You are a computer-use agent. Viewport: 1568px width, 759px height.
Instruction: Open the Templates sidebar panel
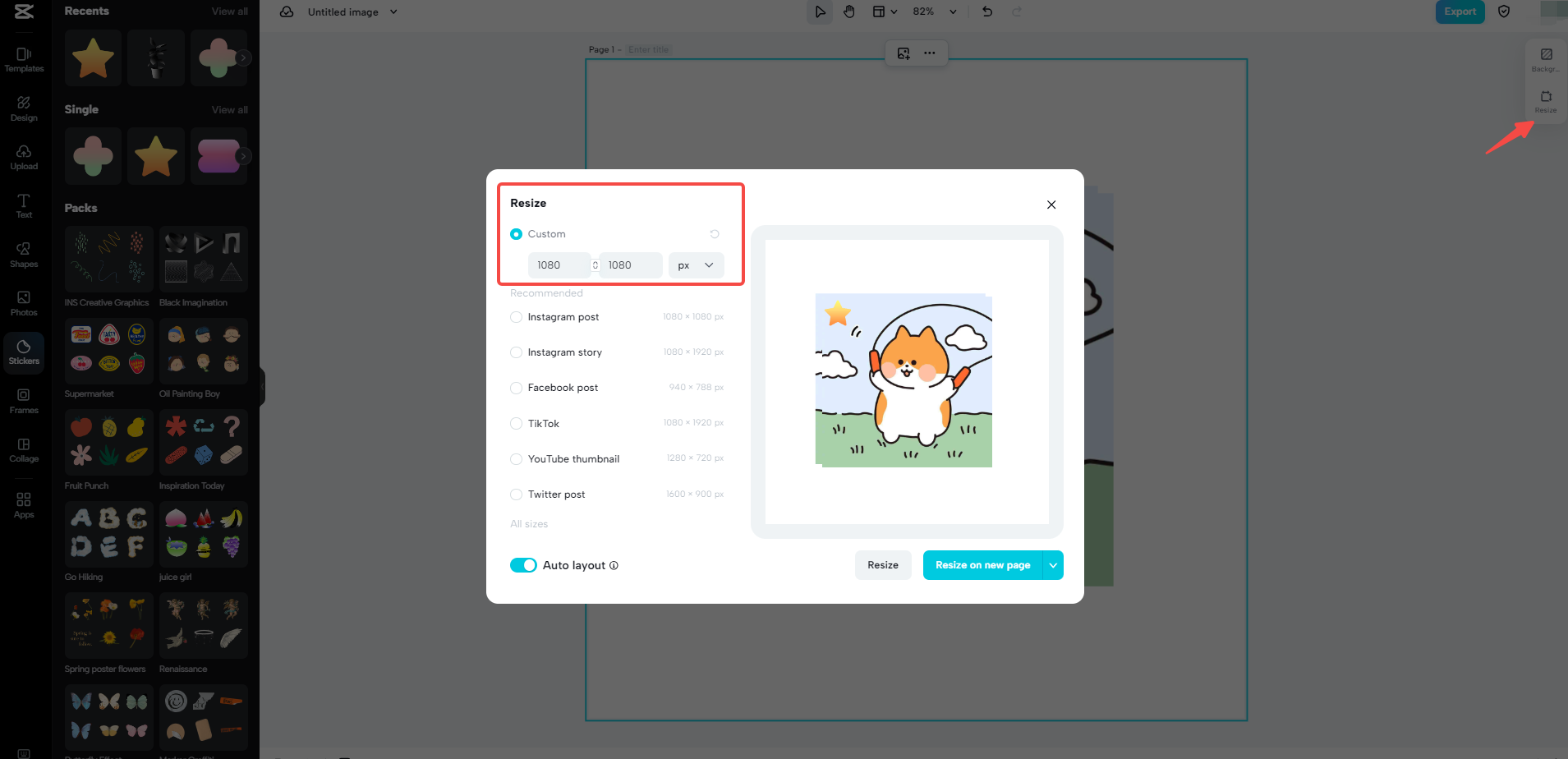tap(24, 59)
